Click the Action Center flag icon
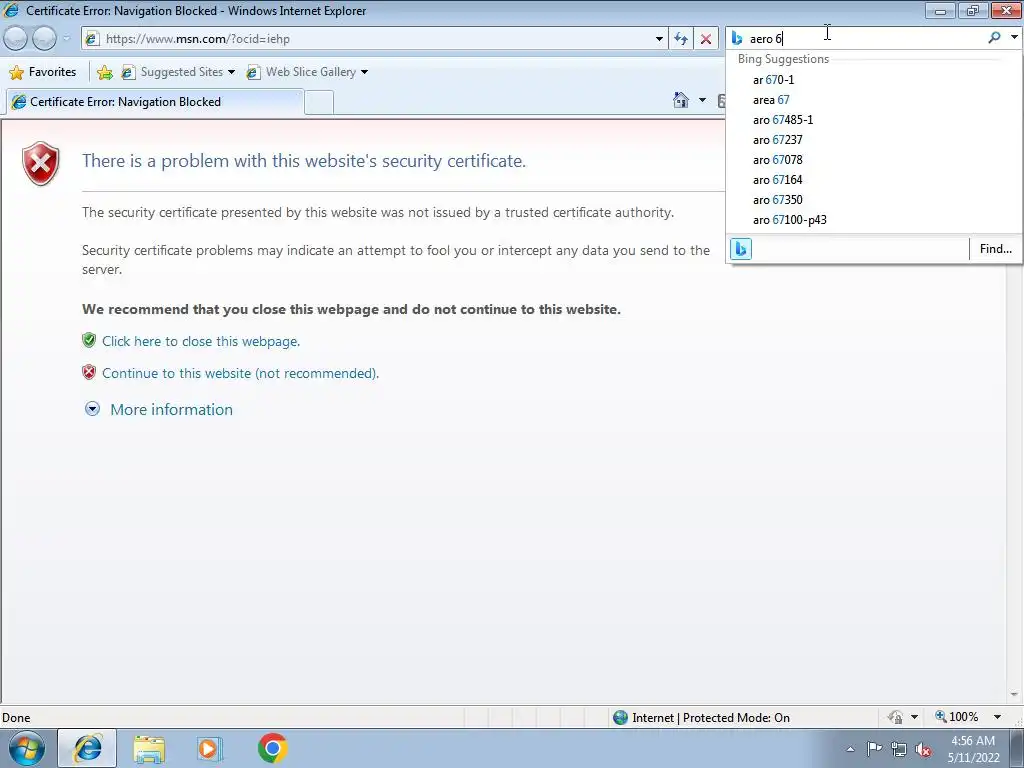The image size is (1024, 768). click(x=874, y=748)
